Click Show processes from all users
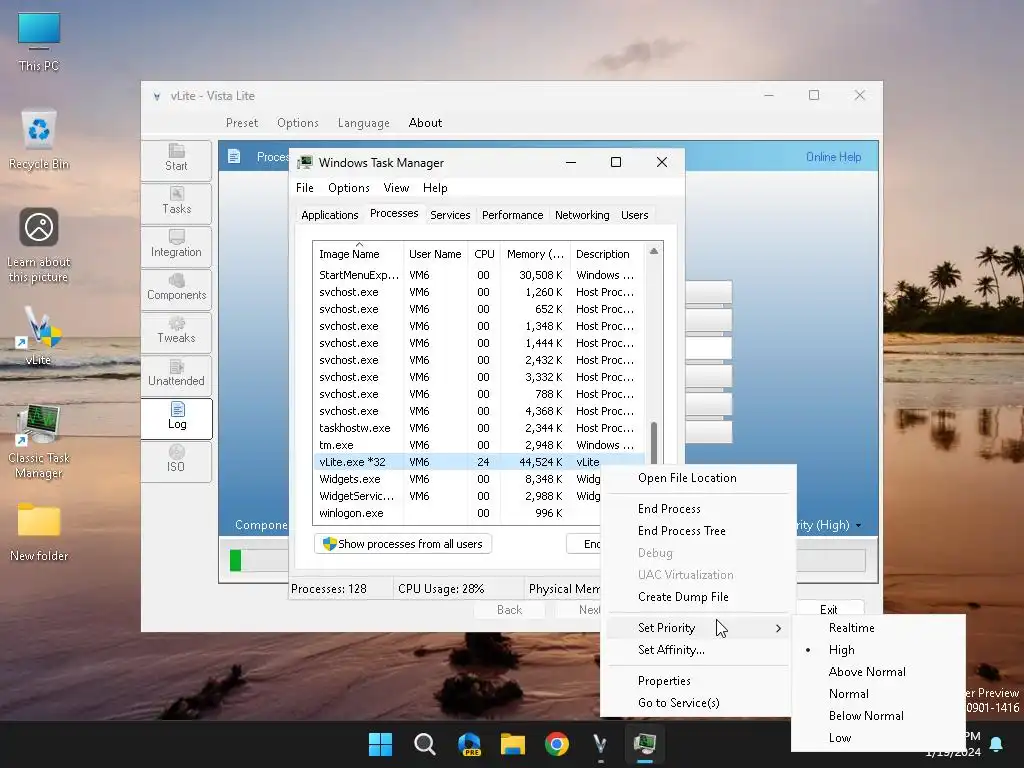 tap(403, 544)
